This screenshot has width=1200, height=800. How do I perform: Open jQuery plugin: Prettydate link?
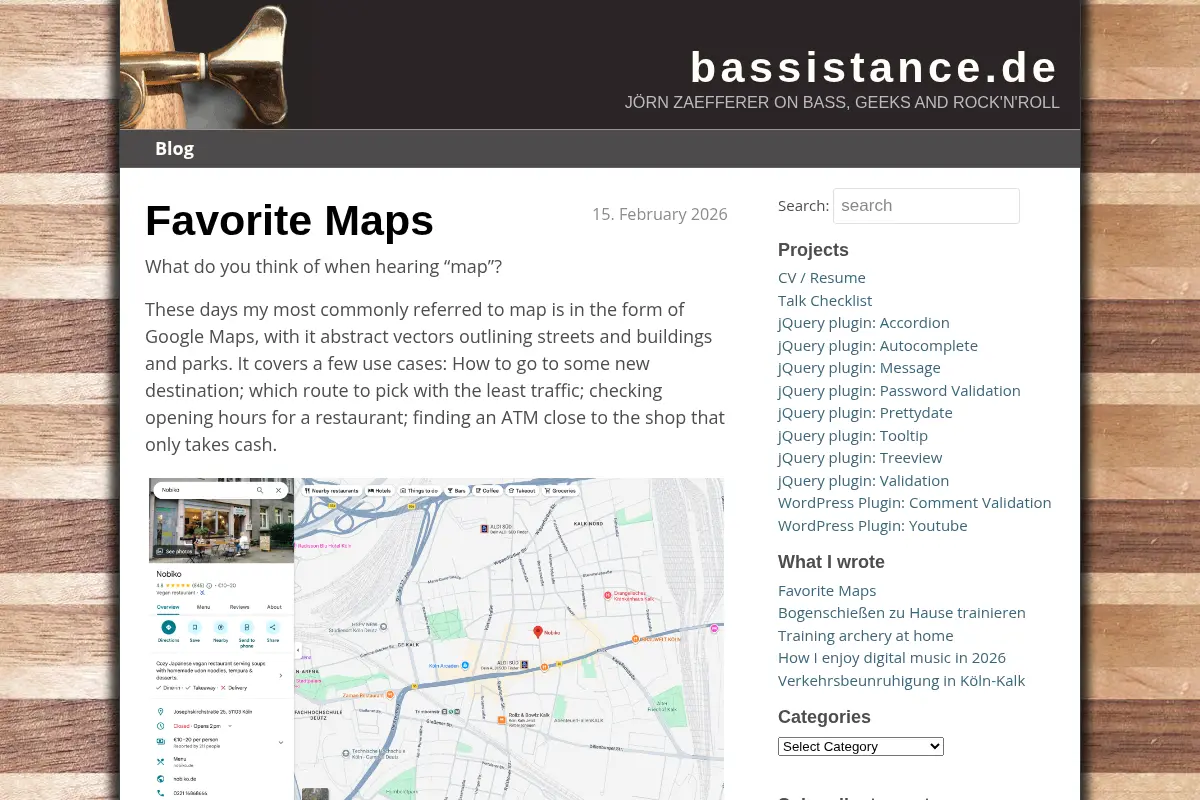pyautogui.click(x=865, y=413)
